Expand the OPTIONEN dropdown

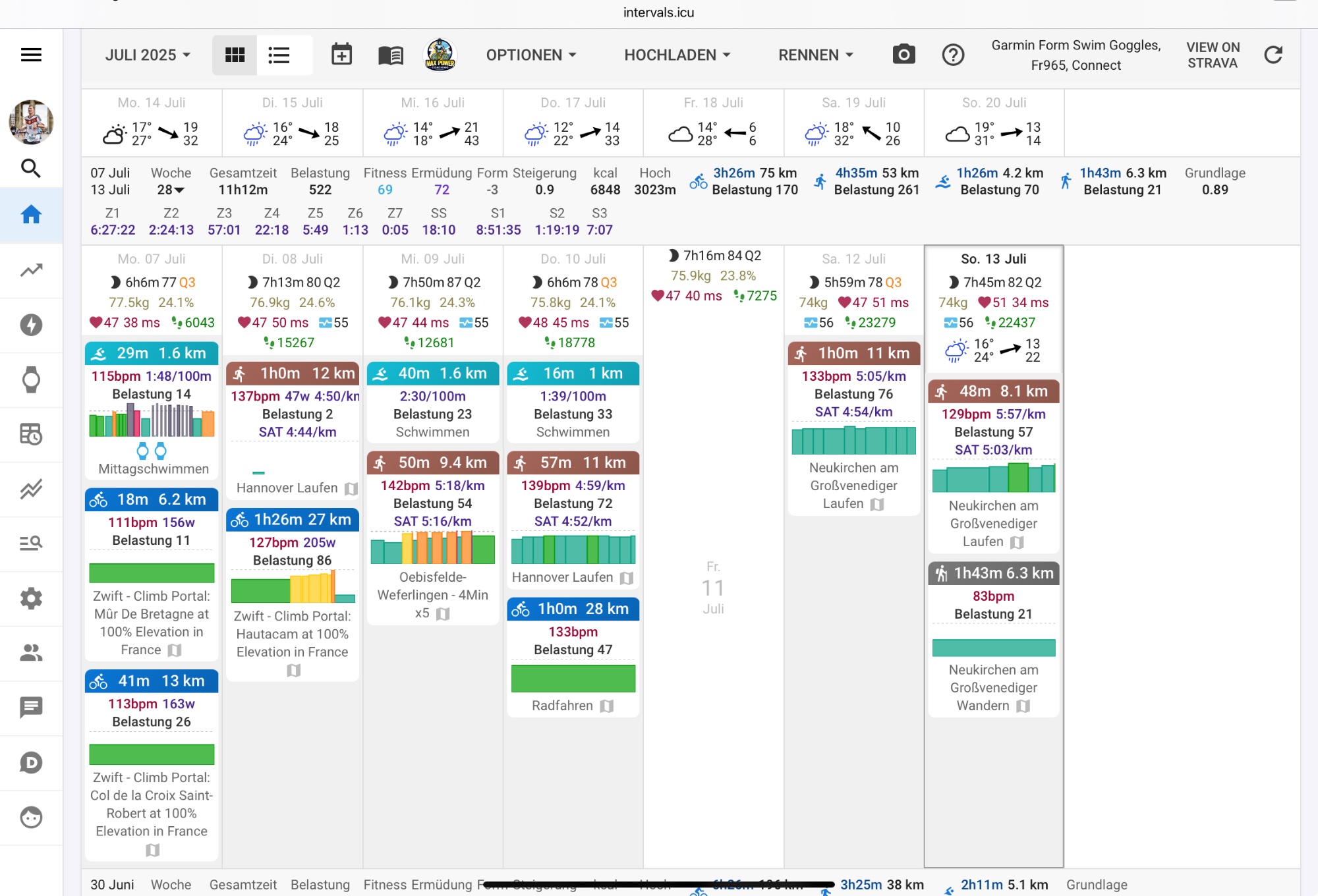tap(531, 55)
